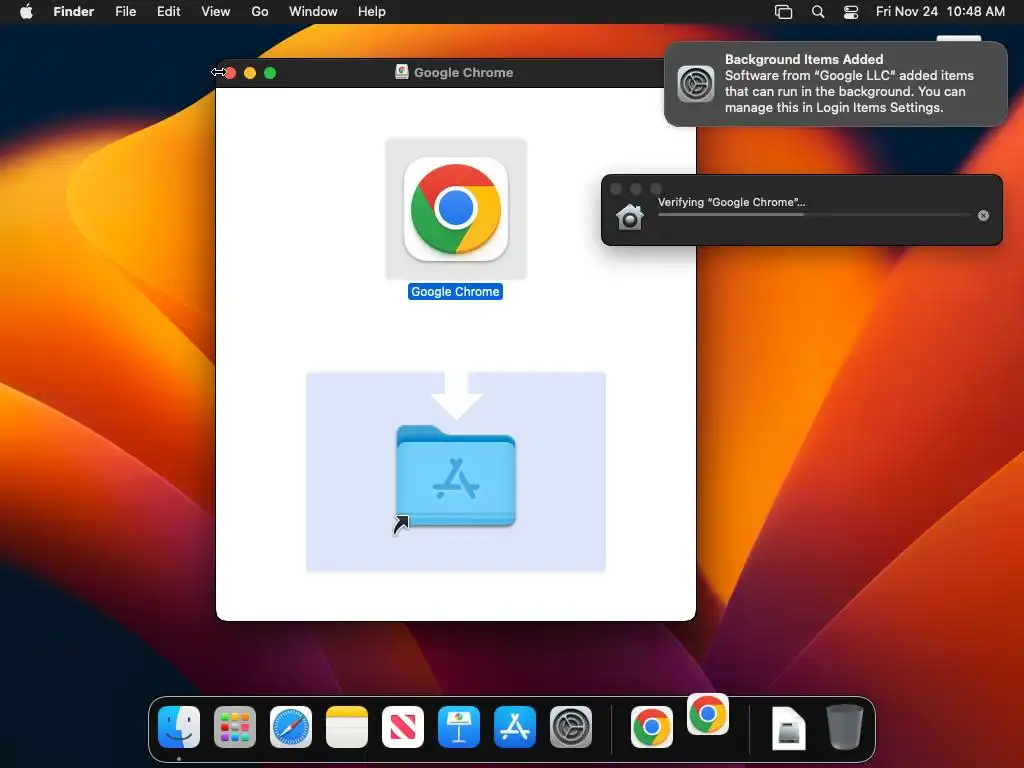The height and width of the screenshot is (768, 1024).
Task: Open the View menu
Action: pyautogui.click(x=216, y=12)
